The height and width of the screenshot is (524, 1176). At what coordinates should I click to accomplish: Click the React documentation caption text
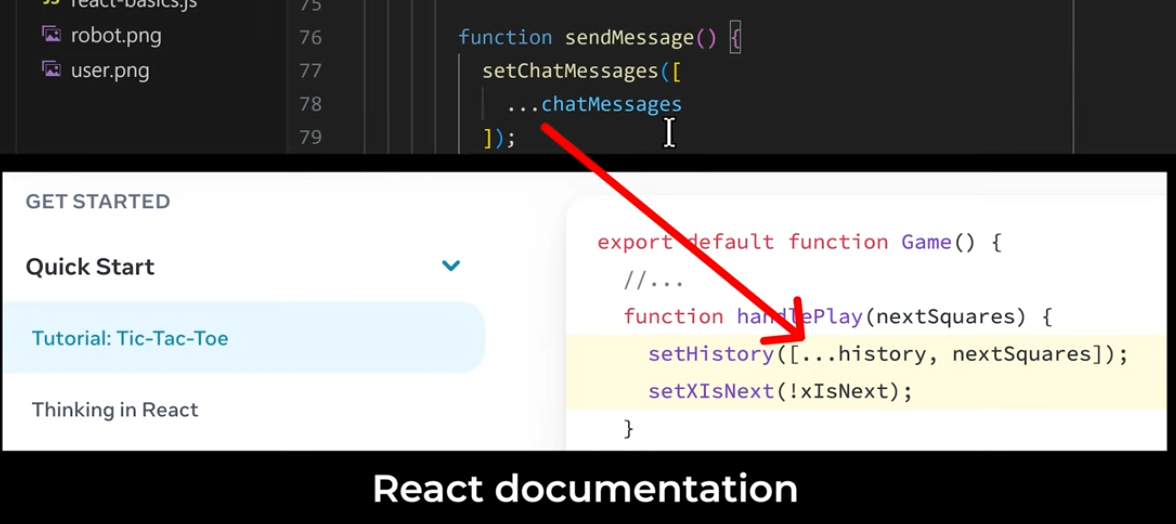click(585, 489)
